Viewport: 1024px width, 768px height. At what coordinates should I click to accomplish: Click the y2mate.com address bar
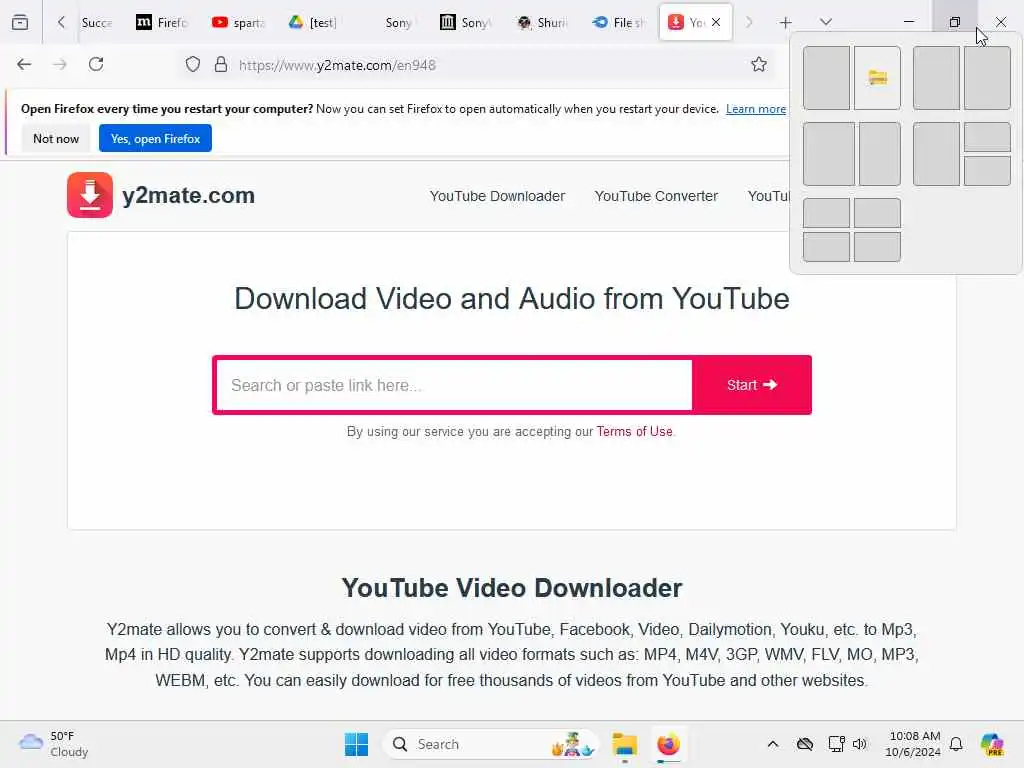click(x=477, y=65)
